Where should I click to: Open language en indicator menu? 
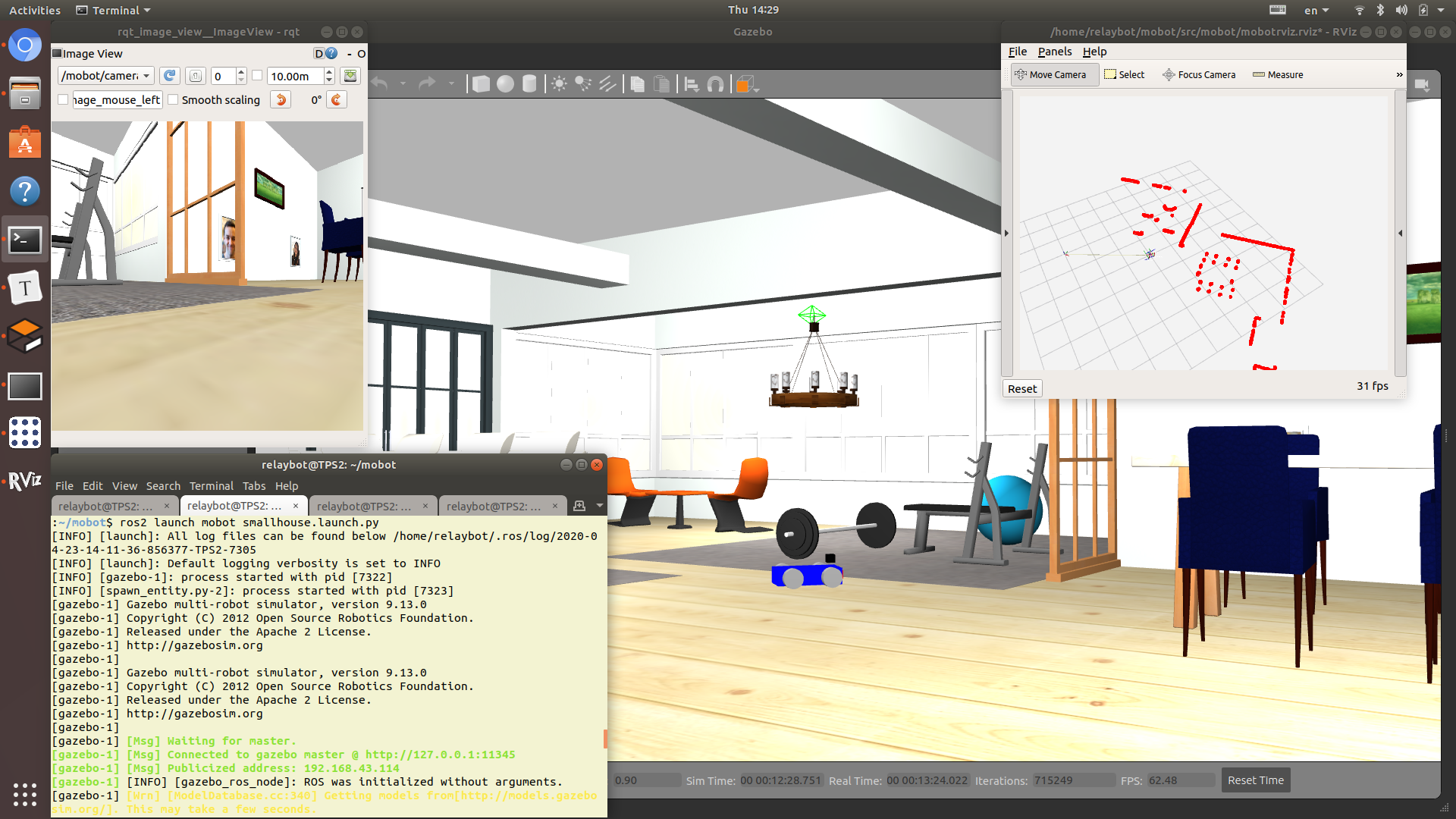point(1316,11)
